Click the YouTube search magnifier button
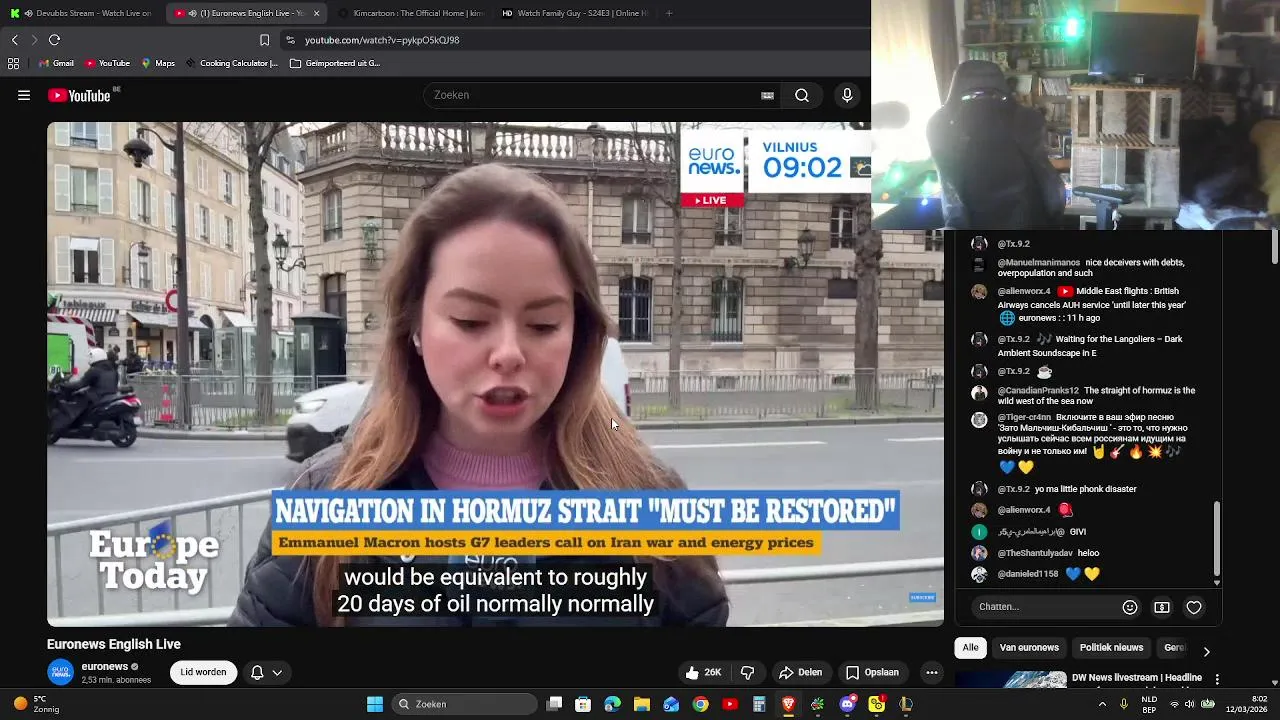The width and height of the screenshot is (1280, 720). (x=802, y=95)
